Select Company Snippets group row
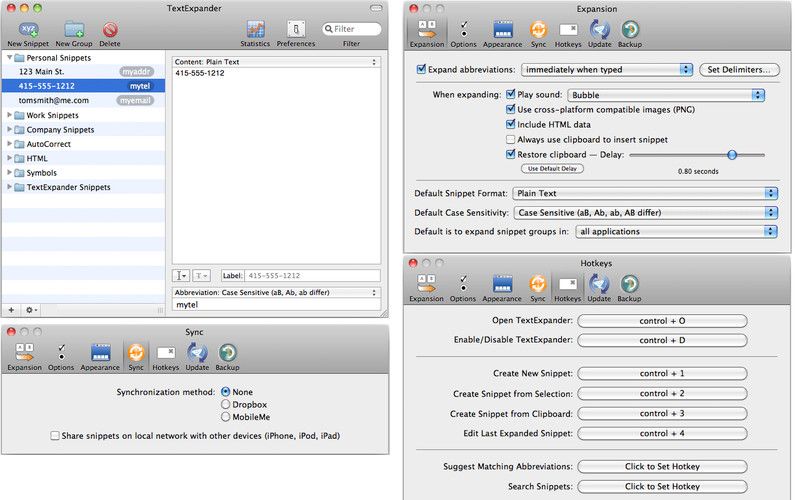Screen dimensions: 800x500 pyautogui.click(x=84, y=130)
